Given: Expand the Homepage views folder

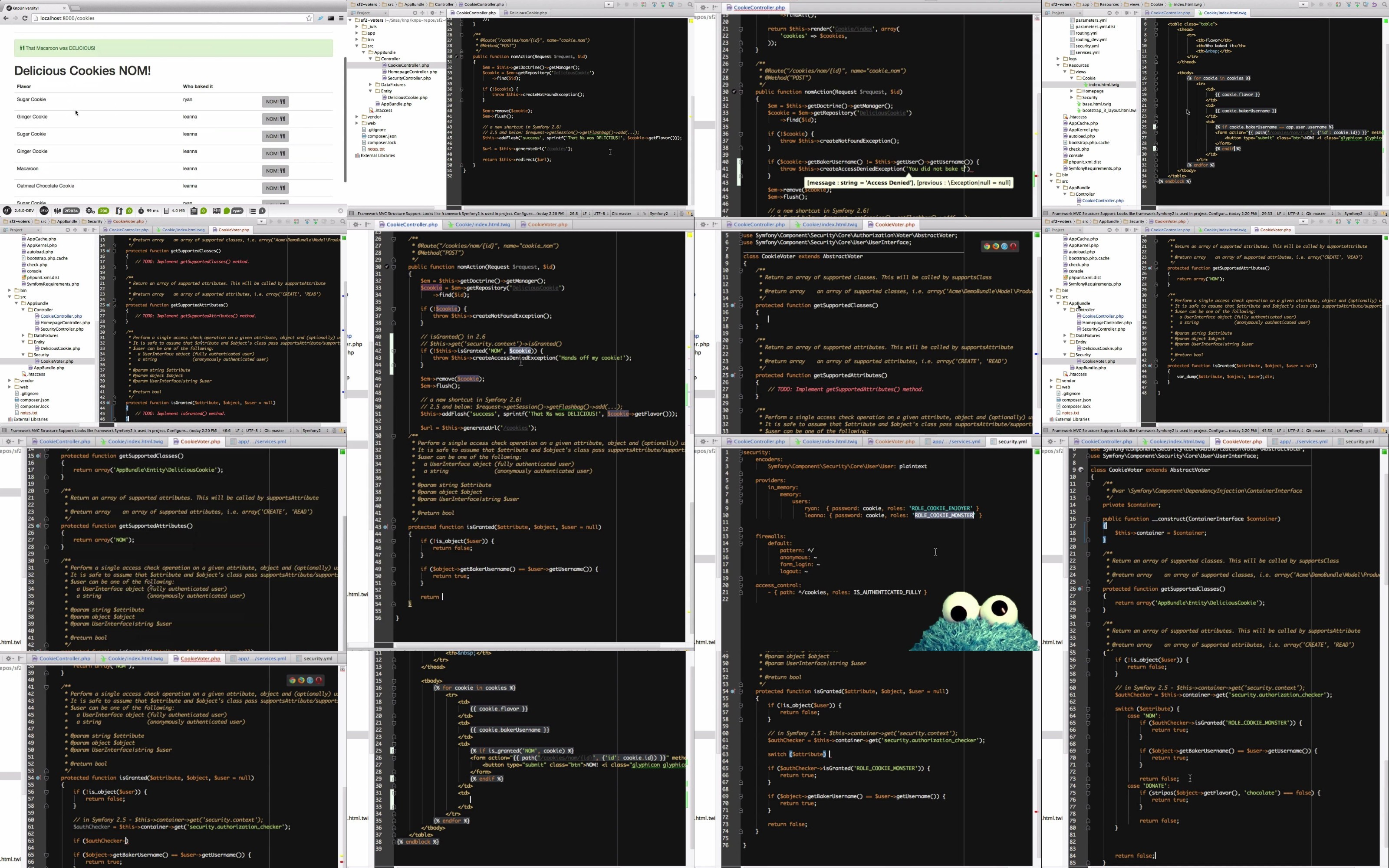Looking at the screenshot, I should 1072,91.
